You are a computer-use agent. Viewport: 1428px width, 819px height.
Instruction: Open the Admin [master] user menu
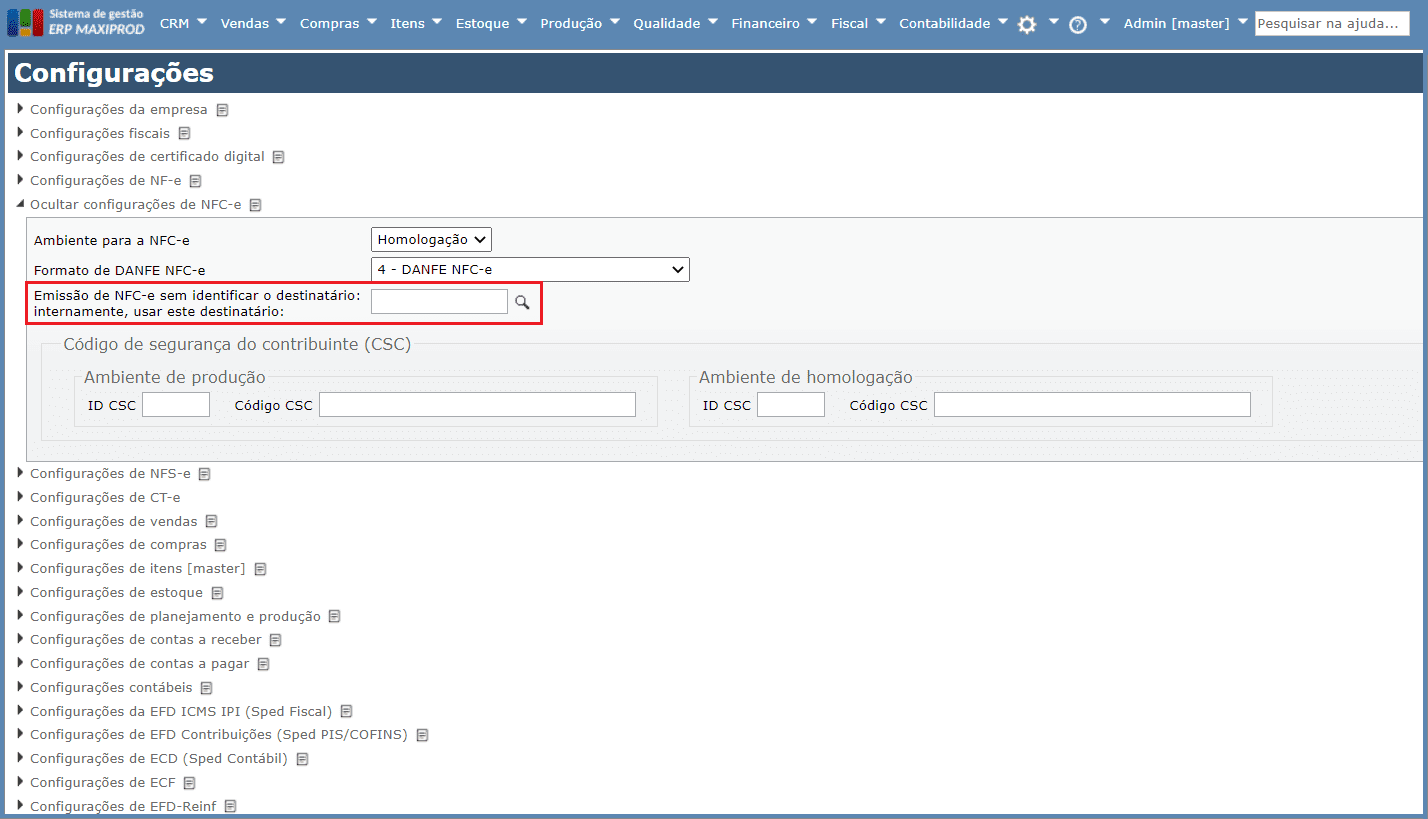[1186, 23]
